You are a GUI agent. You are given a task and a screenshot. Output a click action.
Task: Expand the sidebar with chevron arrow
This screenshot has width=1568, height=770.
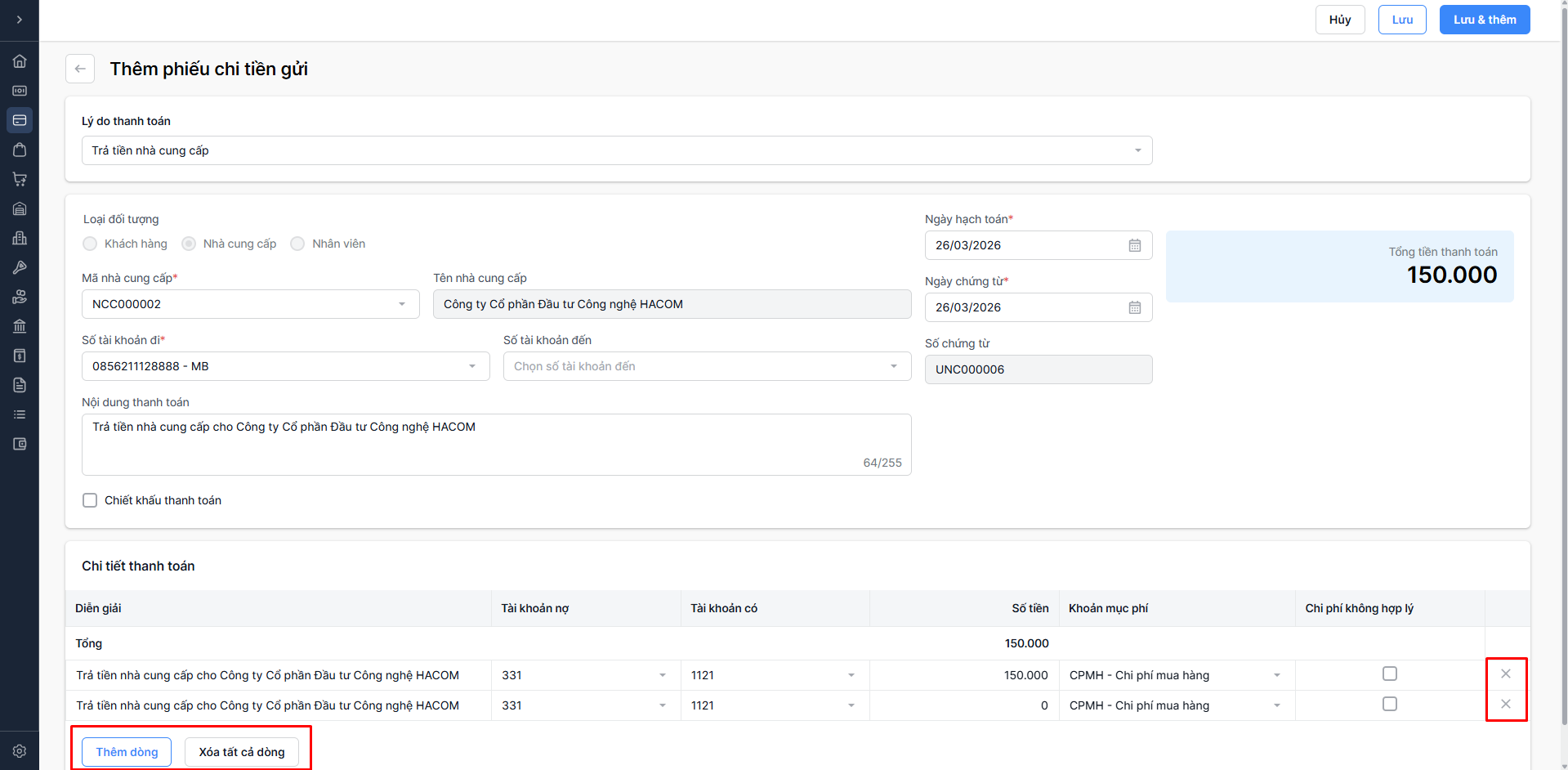point(20,20)
